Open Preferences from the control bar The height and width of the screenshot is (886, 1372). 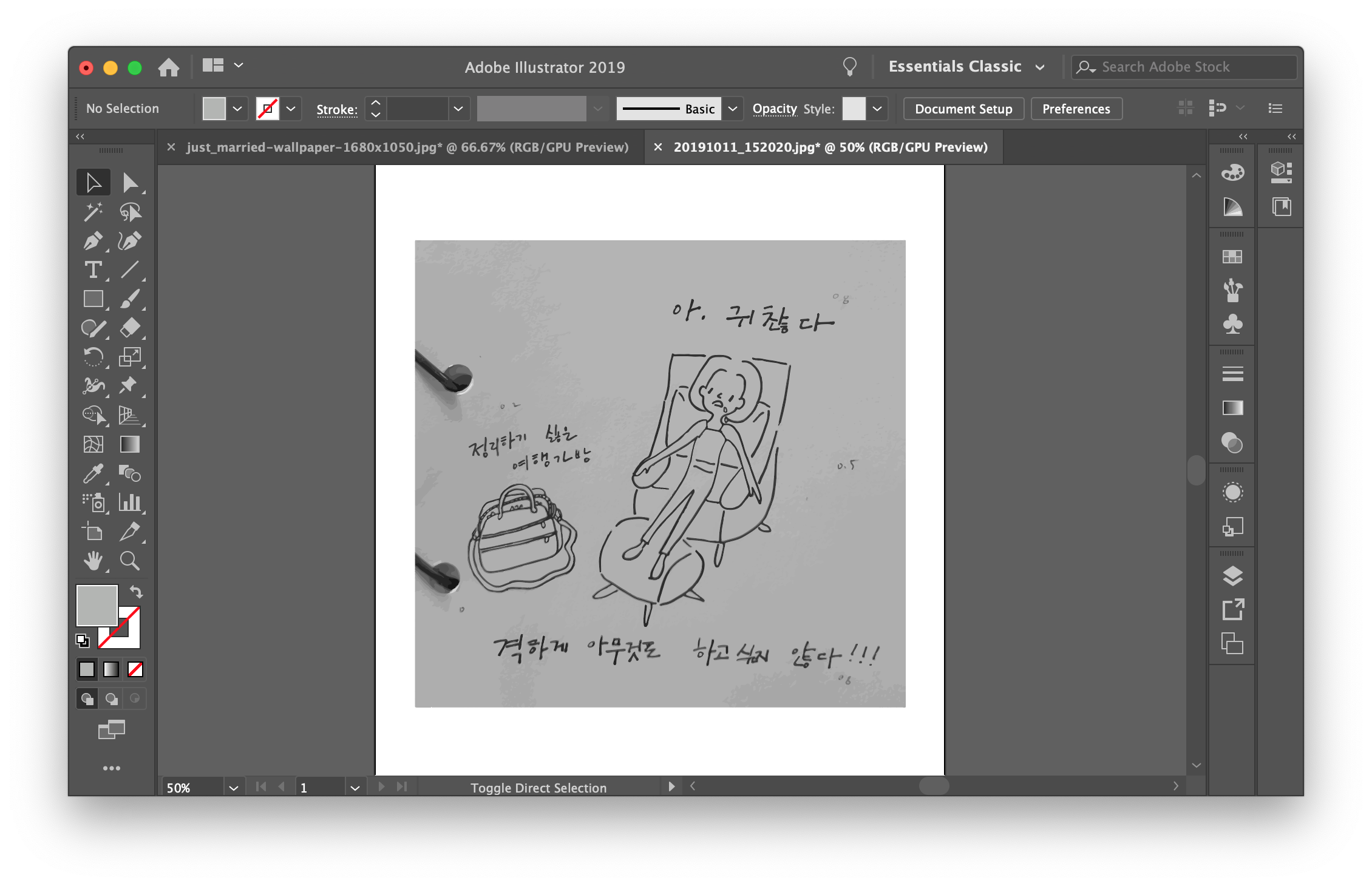(x=1076, y=109)
